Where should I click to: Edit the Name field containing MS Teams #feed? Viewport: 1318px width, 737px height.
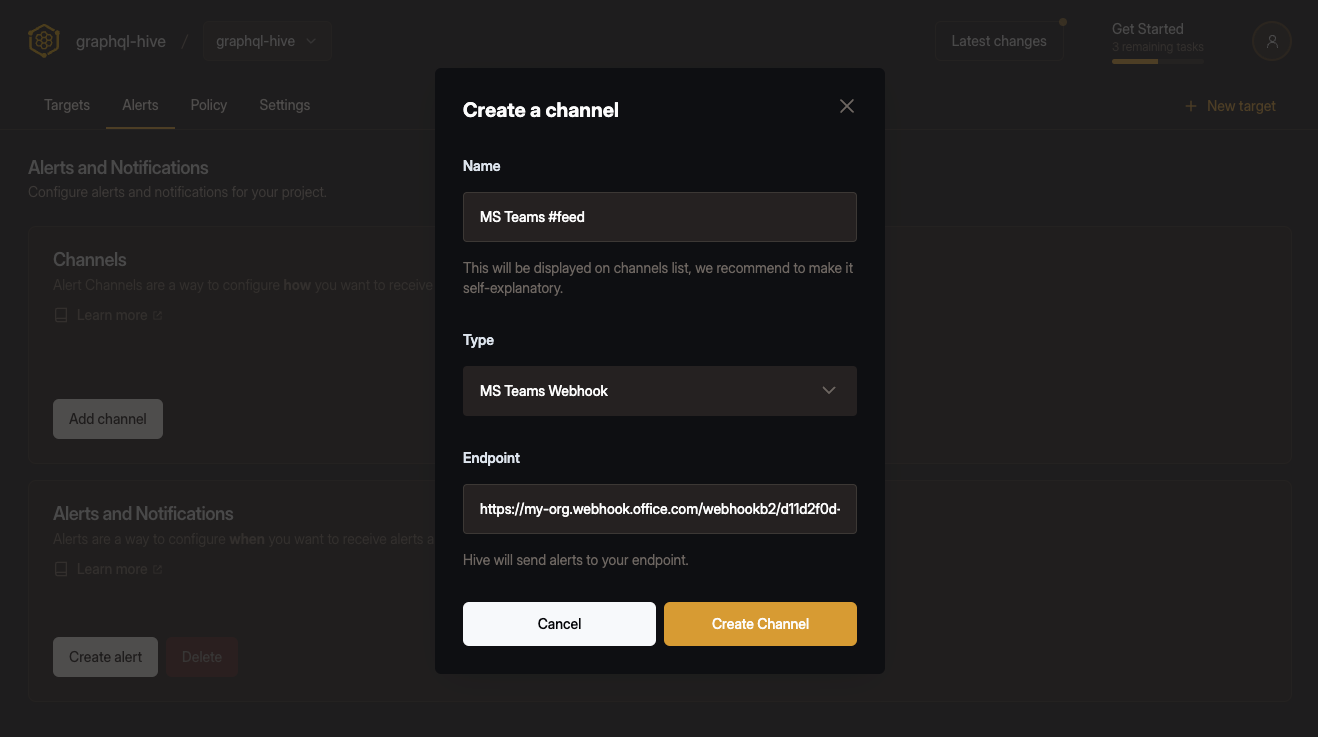pyautogui.click(x=659, y=216)
